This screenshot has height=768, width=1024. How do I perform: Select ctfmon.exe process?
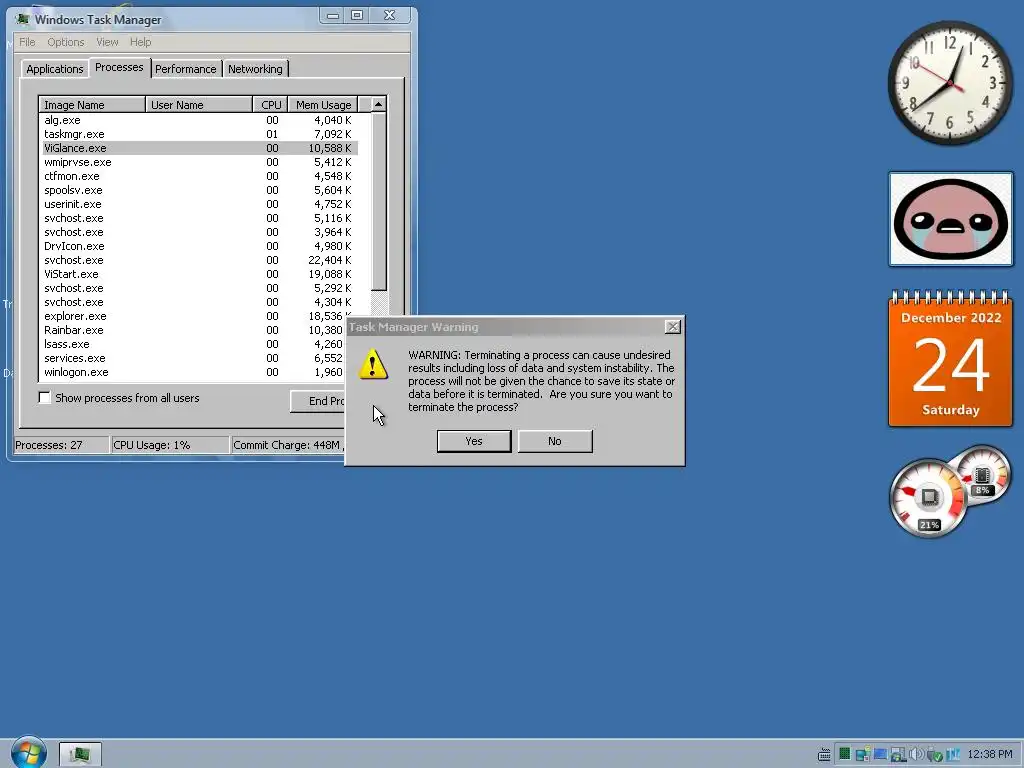tap(199, 176)
